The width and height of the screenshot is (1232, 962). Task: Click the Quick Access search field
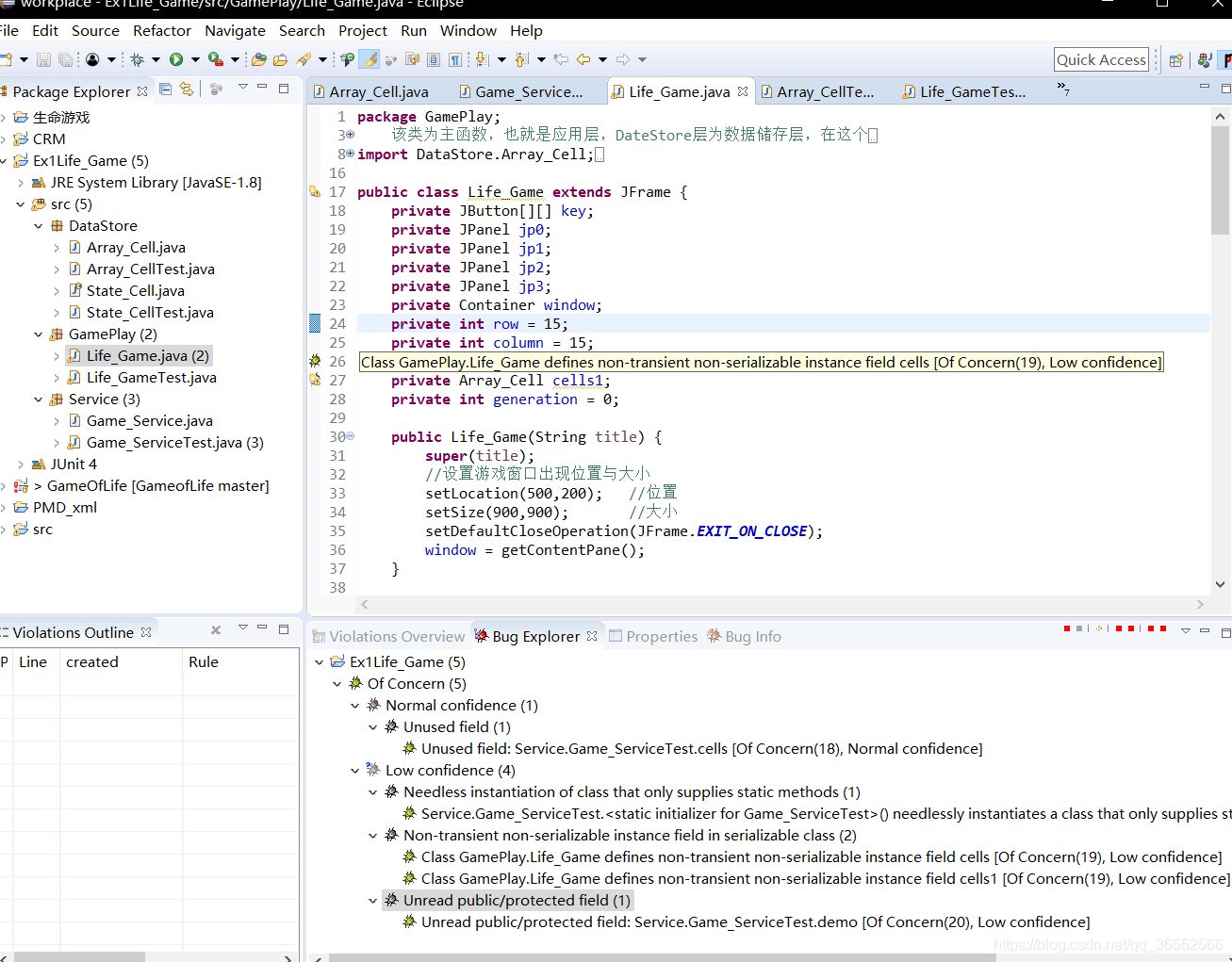click(x=1101, y=59)
